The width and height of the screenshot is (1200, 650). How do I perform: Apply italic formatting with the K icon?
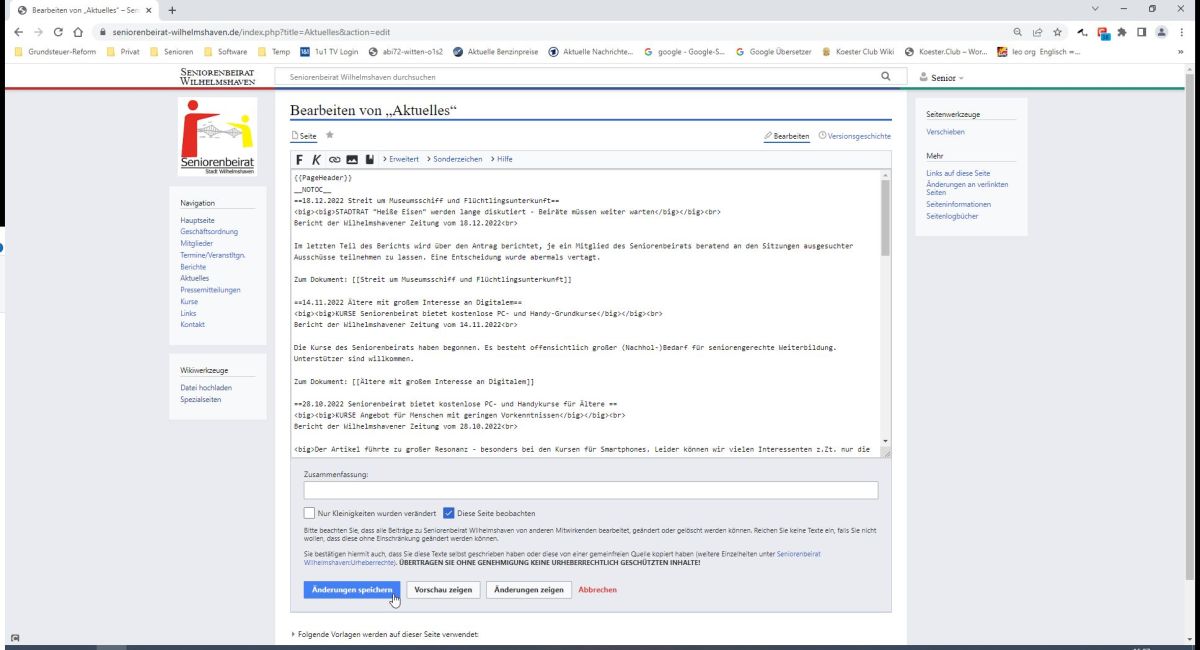tap(317, 159)
